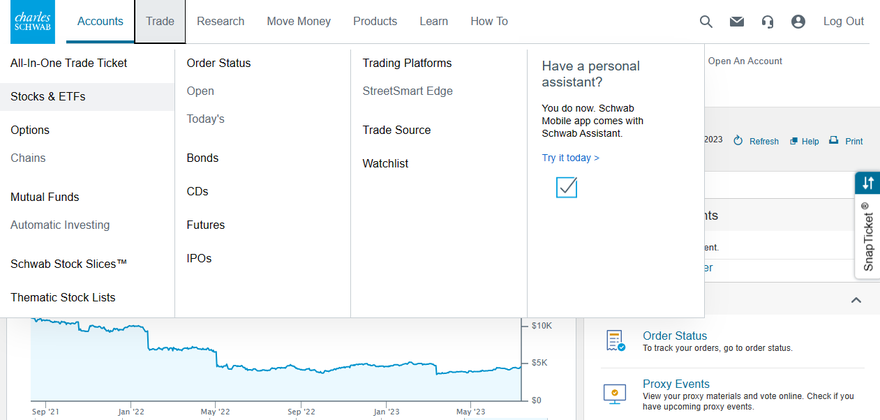Screen dimensions: 880x420
Task: Select Today's orders entry
Action: [205, 119]
